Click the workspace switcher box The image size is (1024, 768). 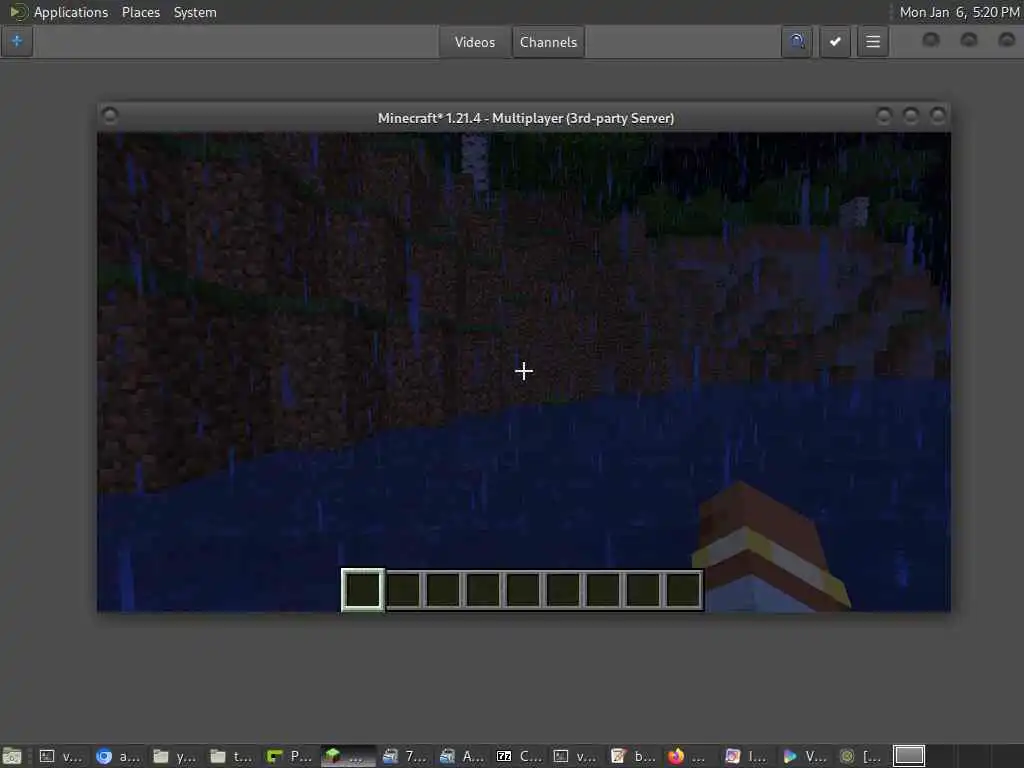click(908, 756)
